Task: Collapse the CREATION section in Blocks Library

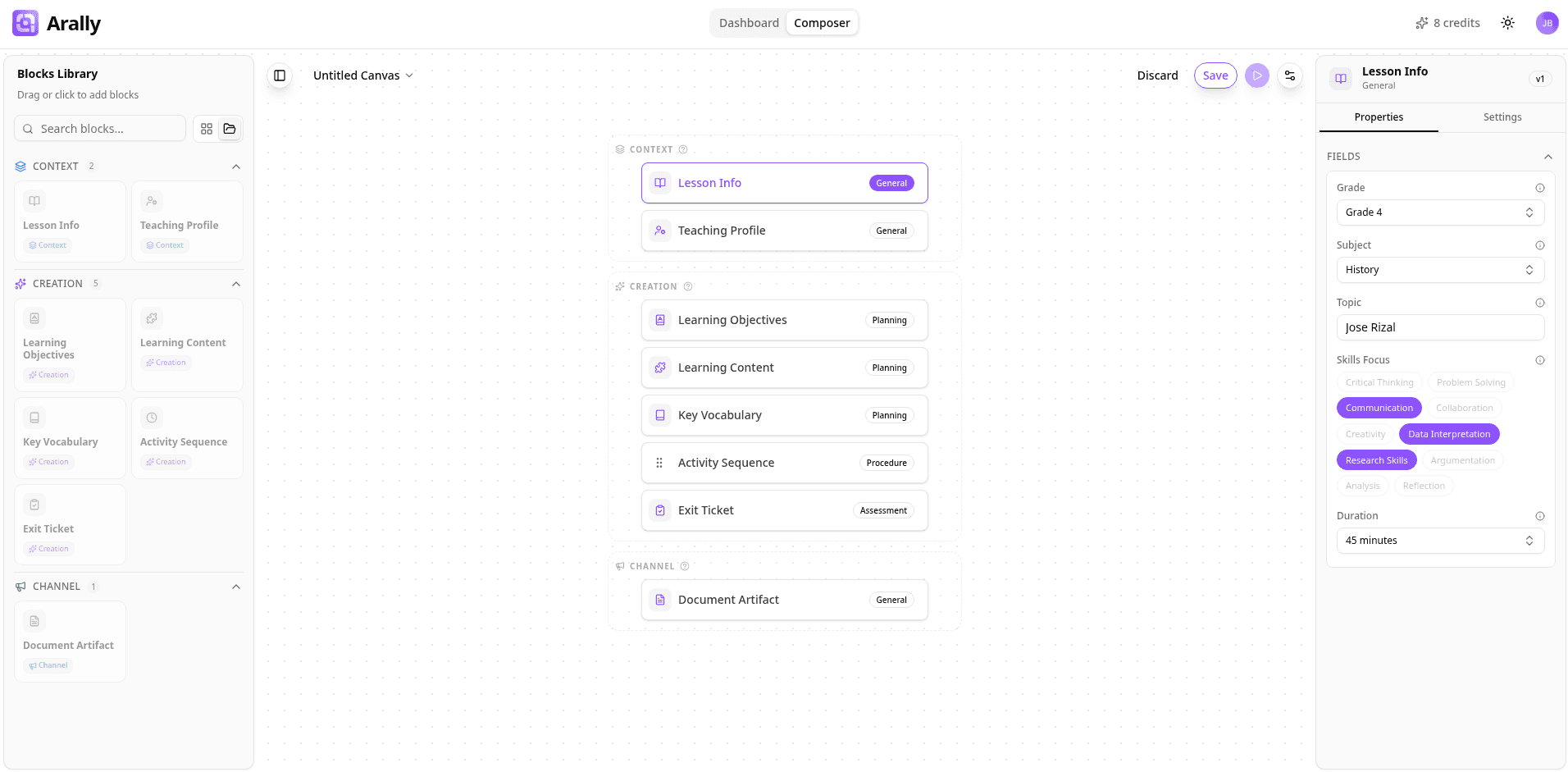Action: point(236,283)
